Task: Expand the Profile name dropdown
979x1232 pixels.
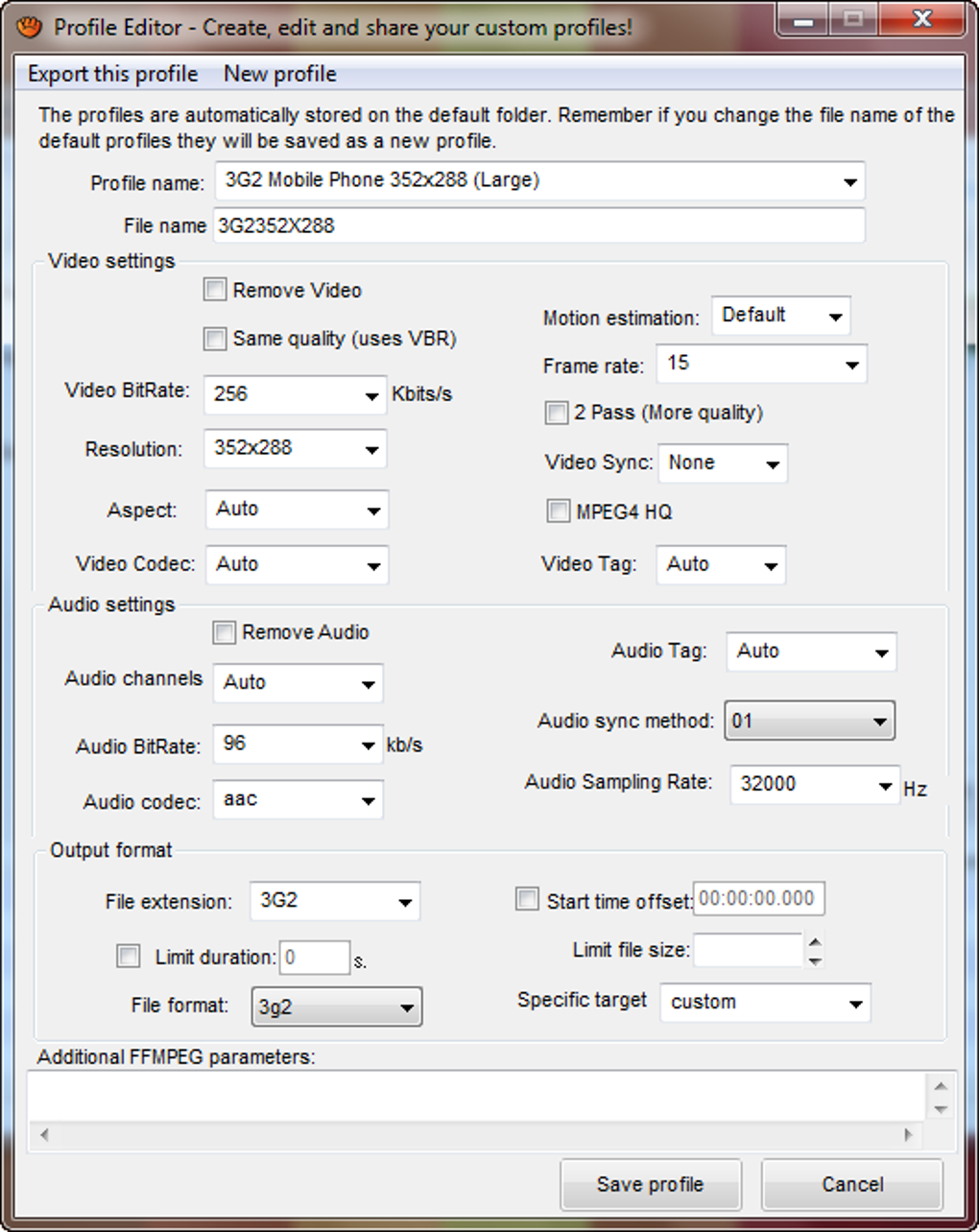Action: (849, 181)
